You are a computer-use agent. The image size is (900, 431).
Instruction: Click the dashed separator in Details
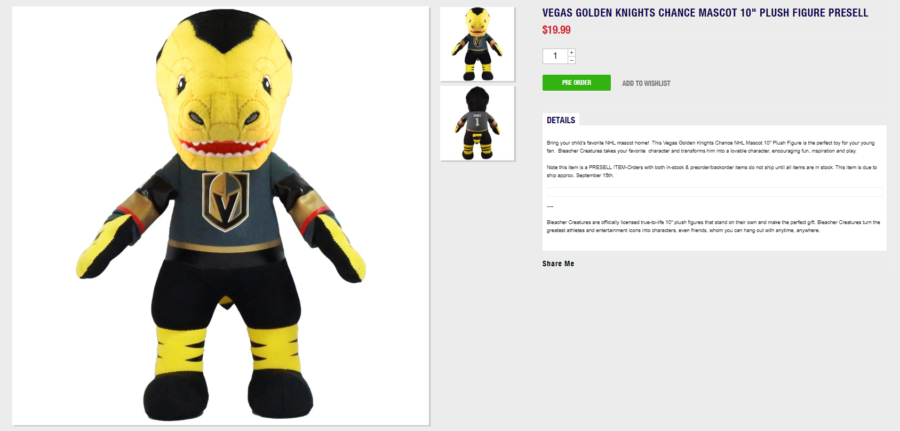550,207
